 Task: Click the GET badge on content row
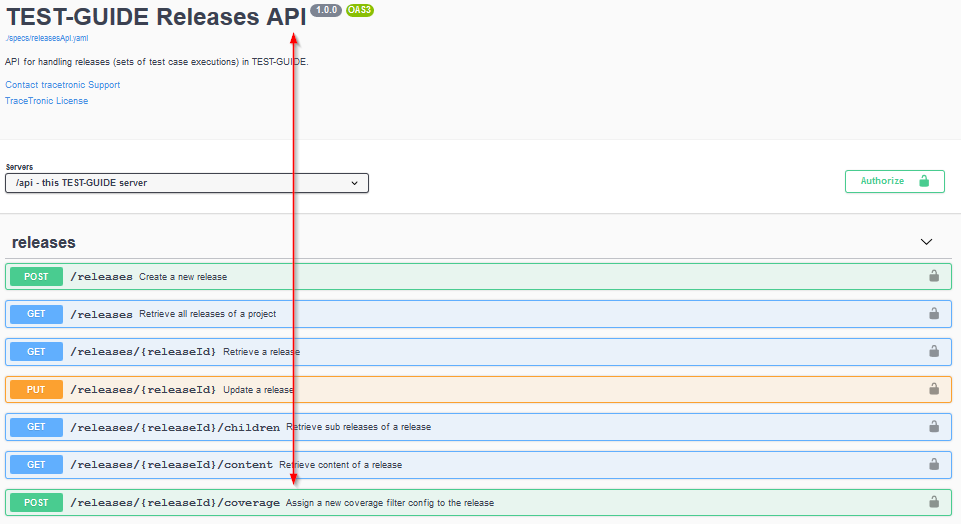coord(36,465)
